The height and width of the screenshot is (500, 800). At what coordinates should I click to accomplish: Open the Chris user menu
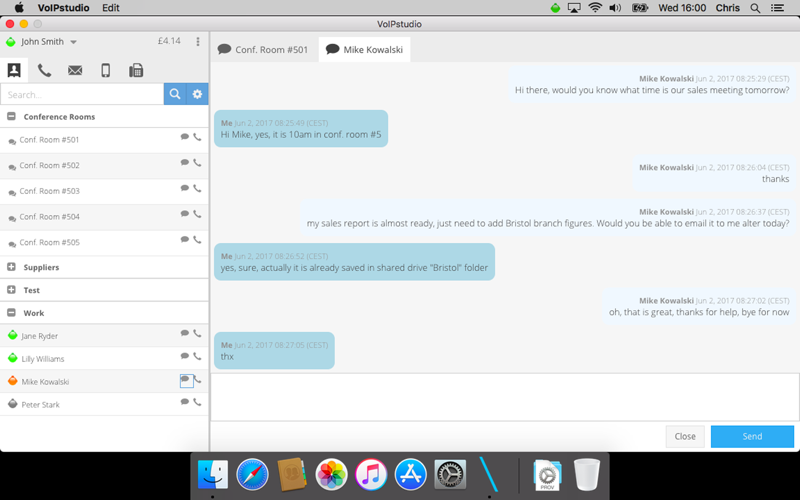tap(728, 8)
